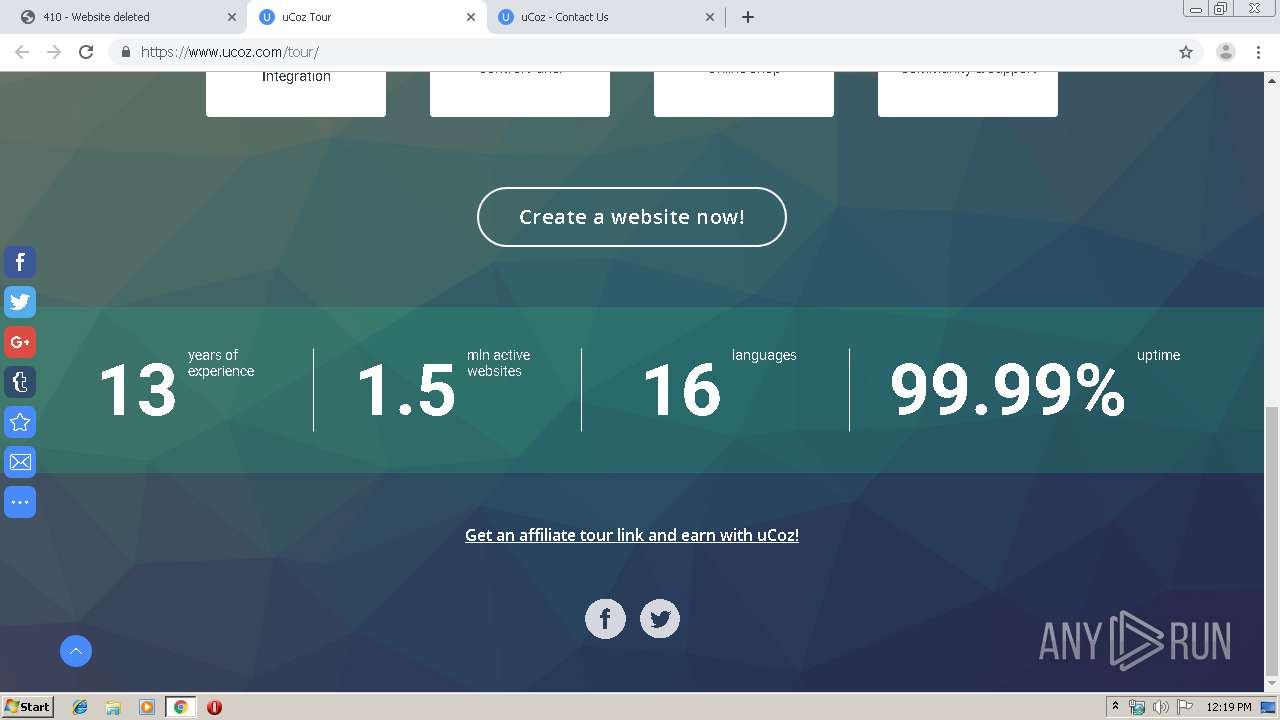Click the 99.99% uptime statistic

pyautogui.click(x=1035, y=388)
